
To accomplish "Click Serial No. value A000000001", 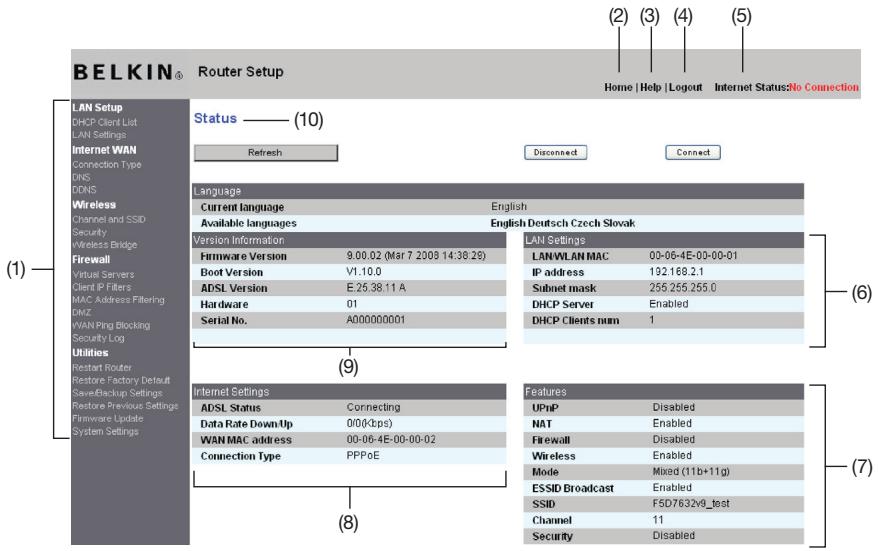I will tap(376, 320).
